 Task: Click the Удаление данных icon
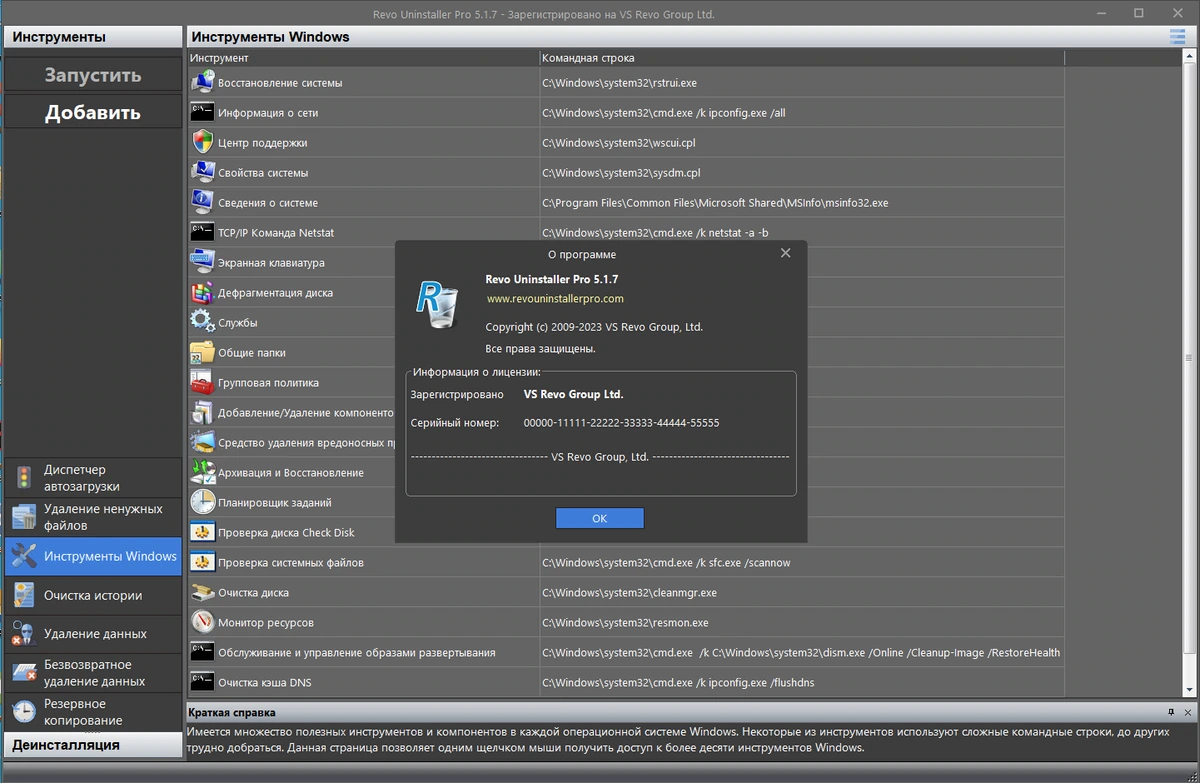(24, 634)
